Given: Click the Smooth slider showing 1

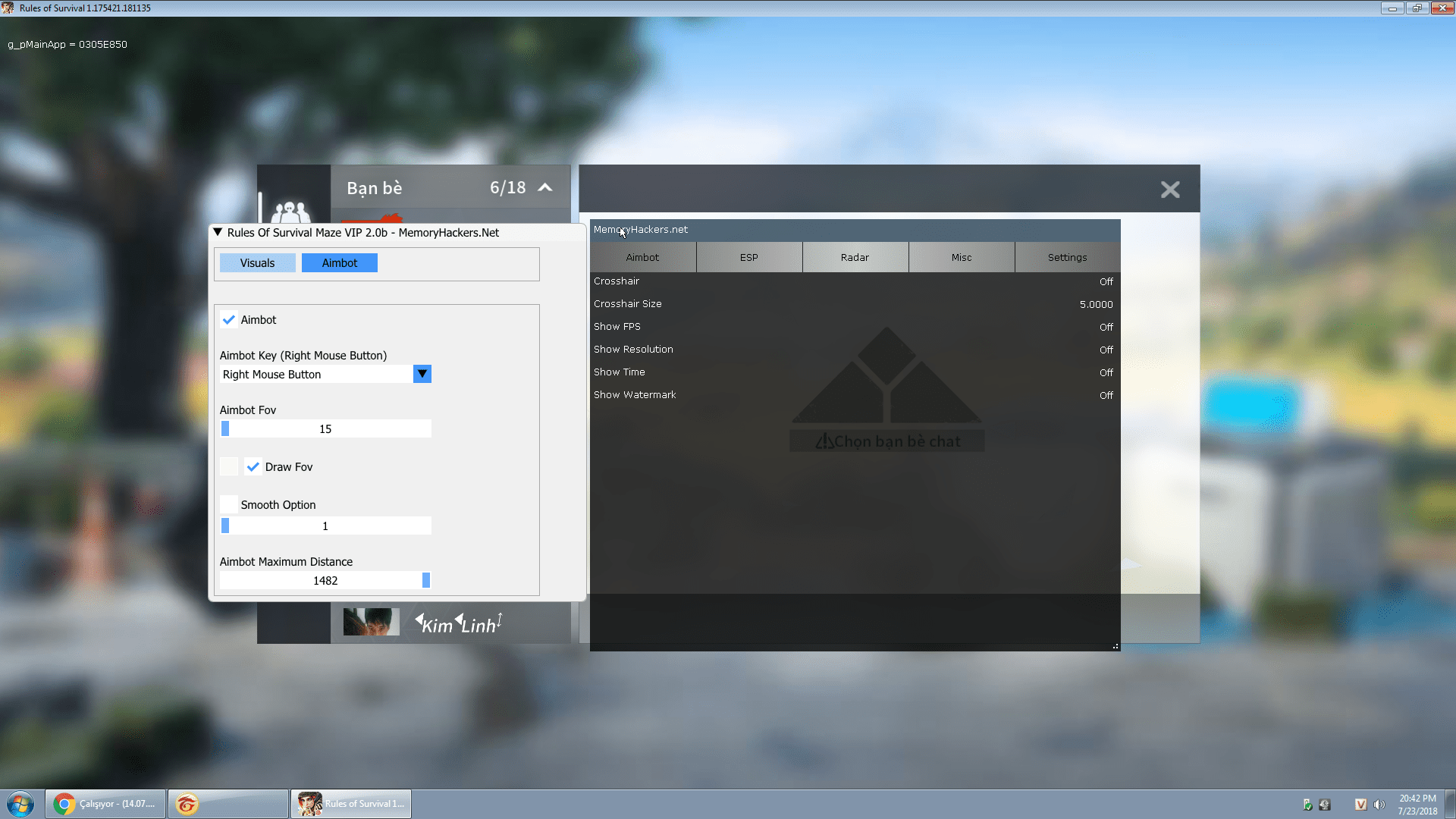Looking at the screenshot, I should pos(325,526).
